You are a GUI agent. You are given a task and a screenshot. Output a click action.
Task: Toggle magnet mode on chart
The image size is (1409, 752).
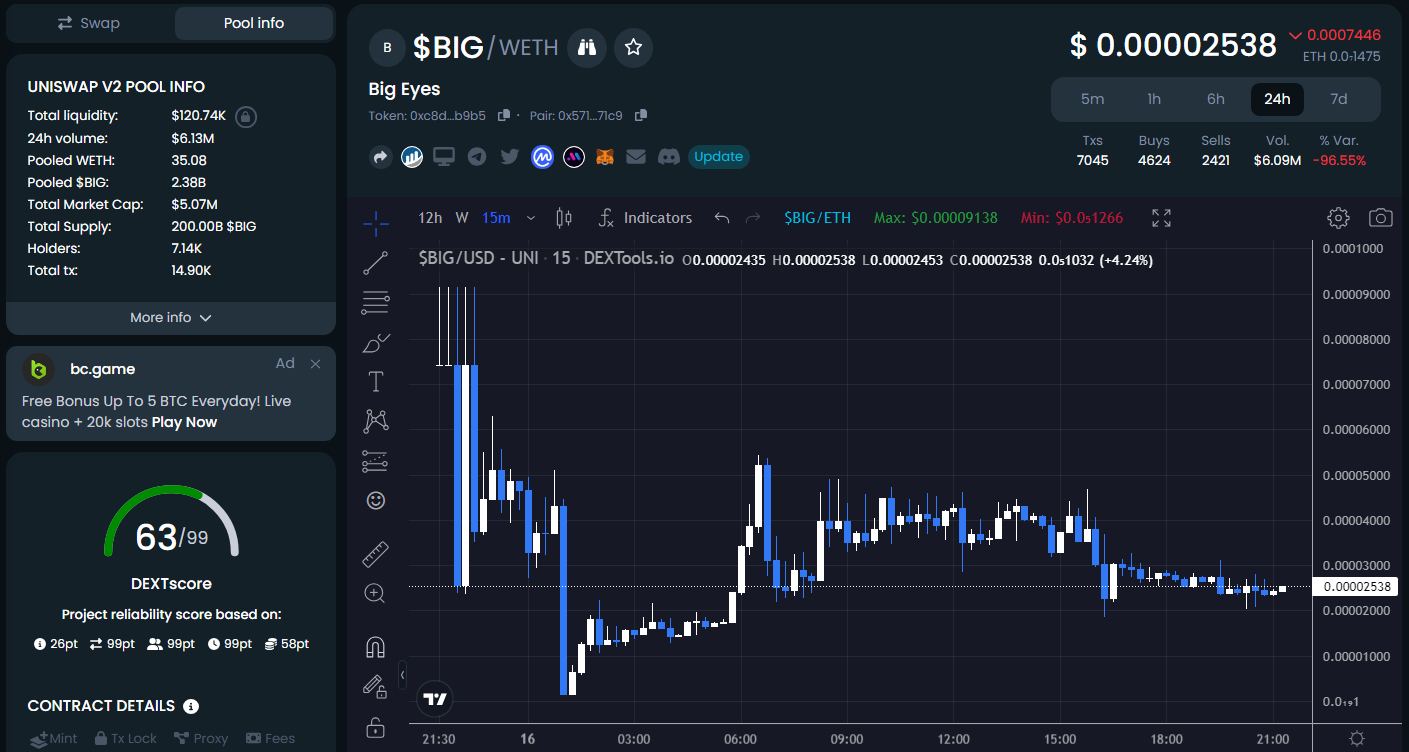375,647
